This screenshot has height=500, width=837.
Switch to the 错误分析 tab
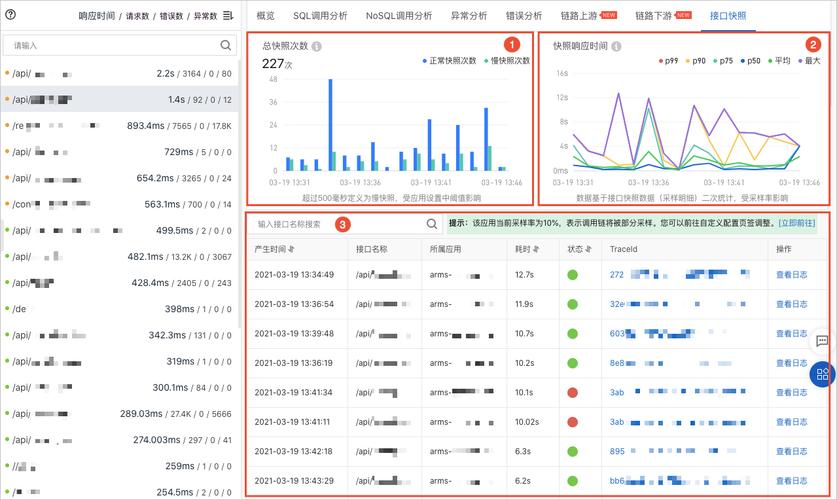[524, 16]
